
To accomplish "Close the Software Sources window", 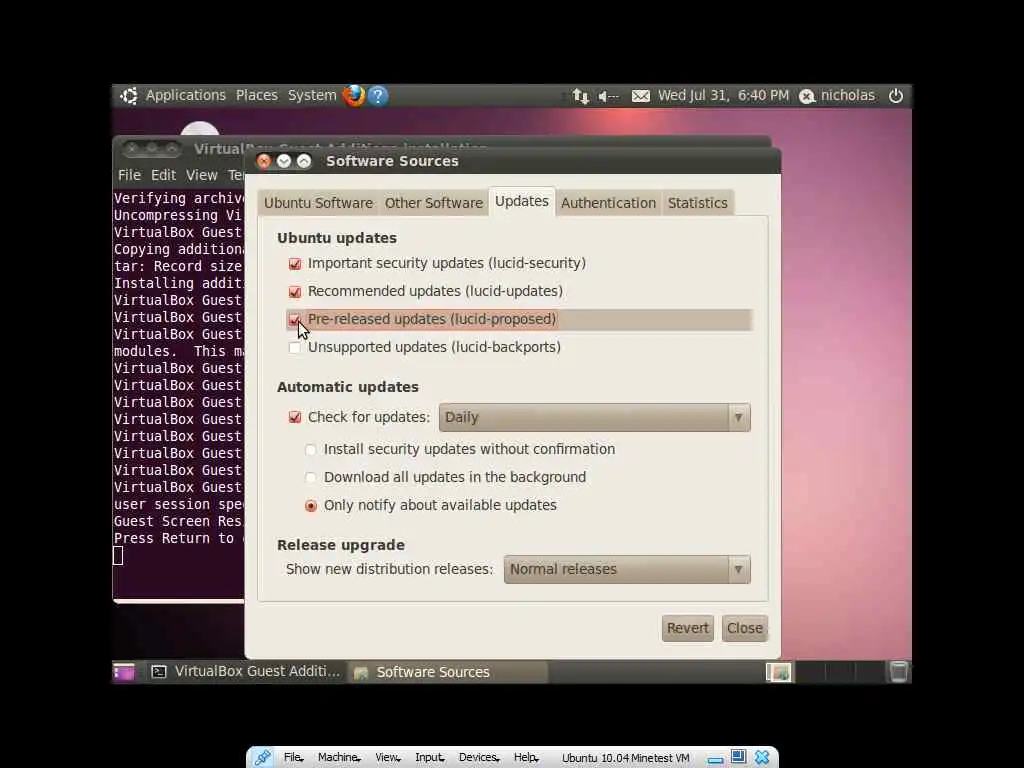I will [x=264, y=161].
